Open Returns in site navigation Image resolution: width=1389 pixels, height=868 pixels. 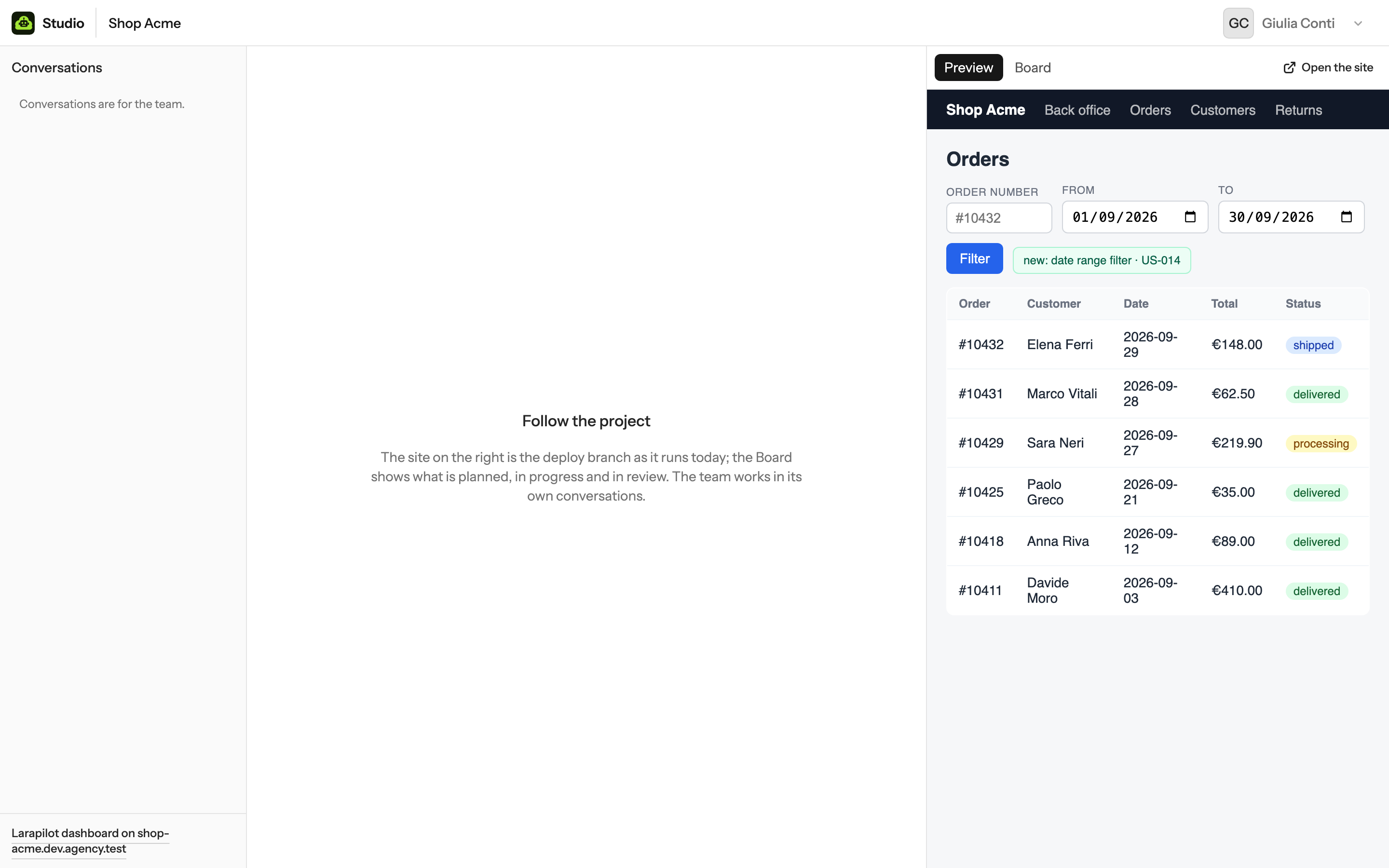pos(1298,109)
